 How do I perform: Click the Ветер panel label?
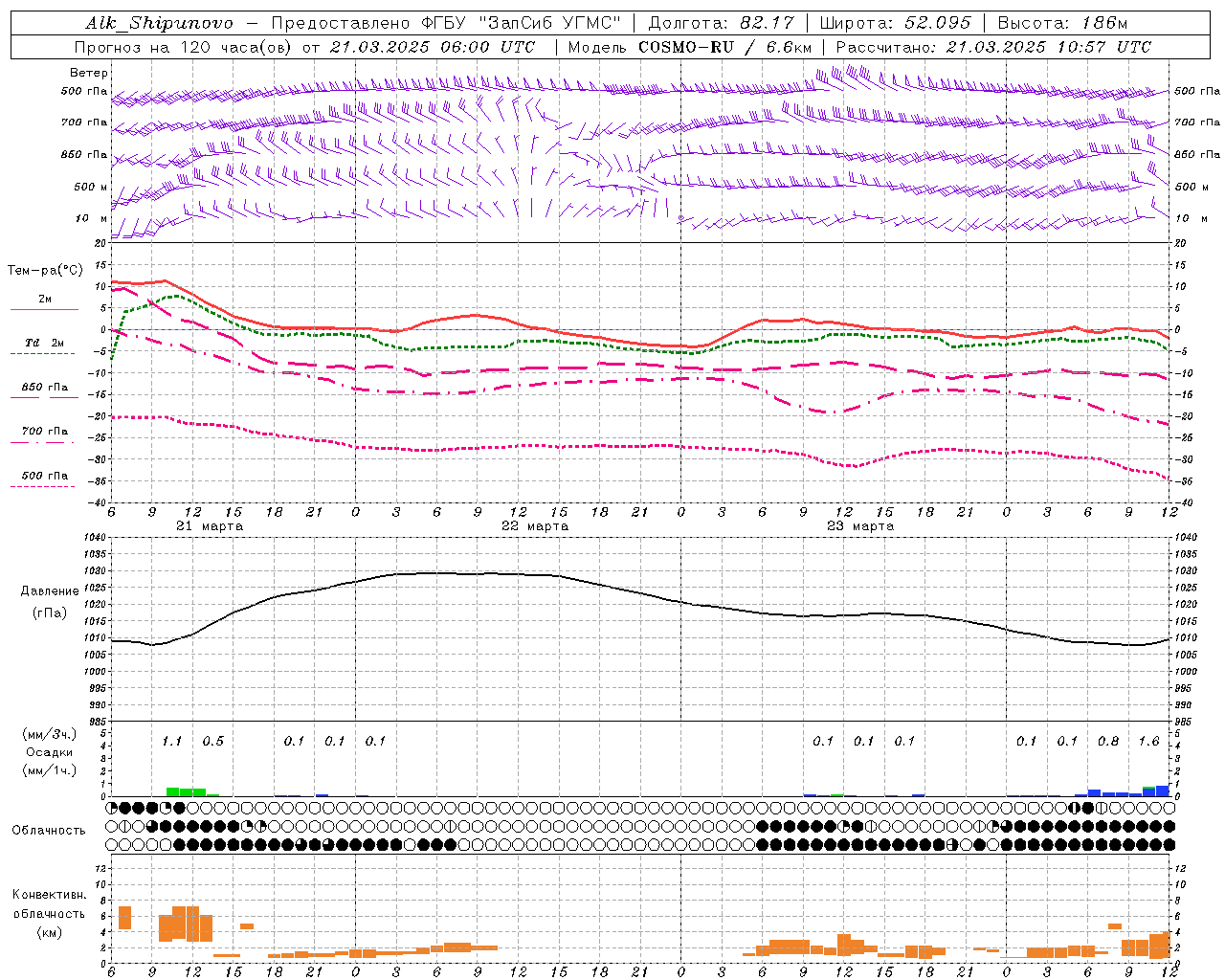[x=89, y=73]
